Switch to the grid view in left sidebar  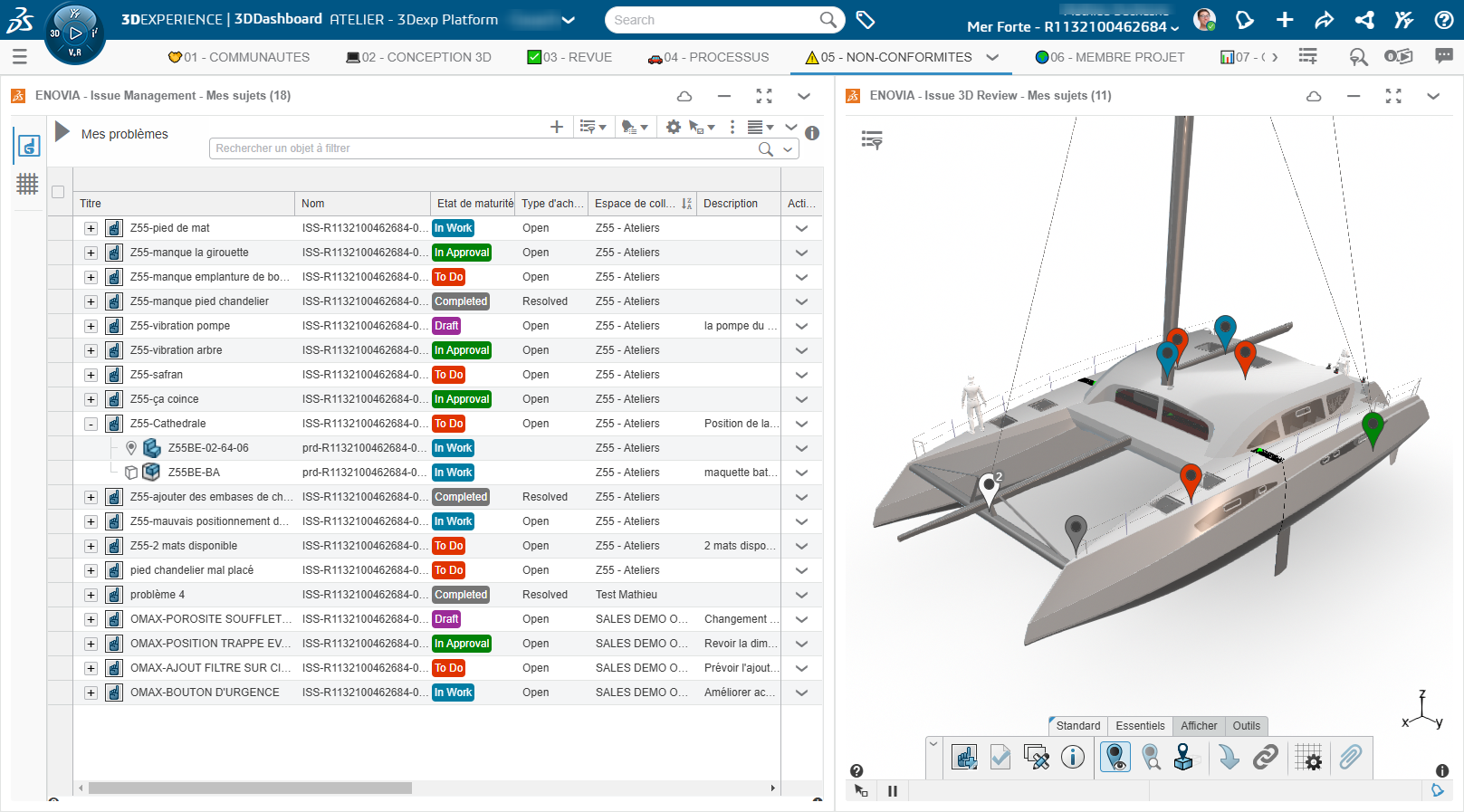tap(27, 184)
